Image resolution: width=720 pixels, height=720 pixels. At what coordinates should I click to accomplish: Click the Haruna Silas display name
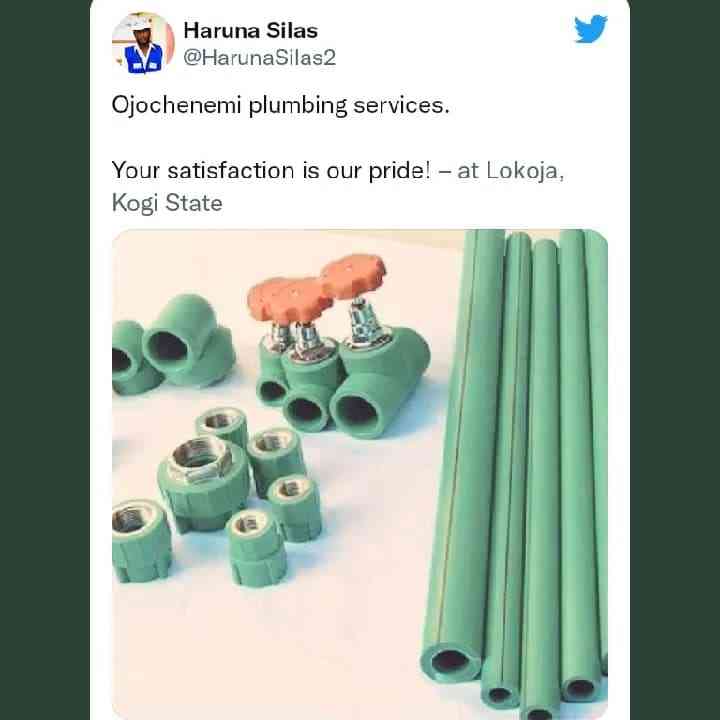250,31
